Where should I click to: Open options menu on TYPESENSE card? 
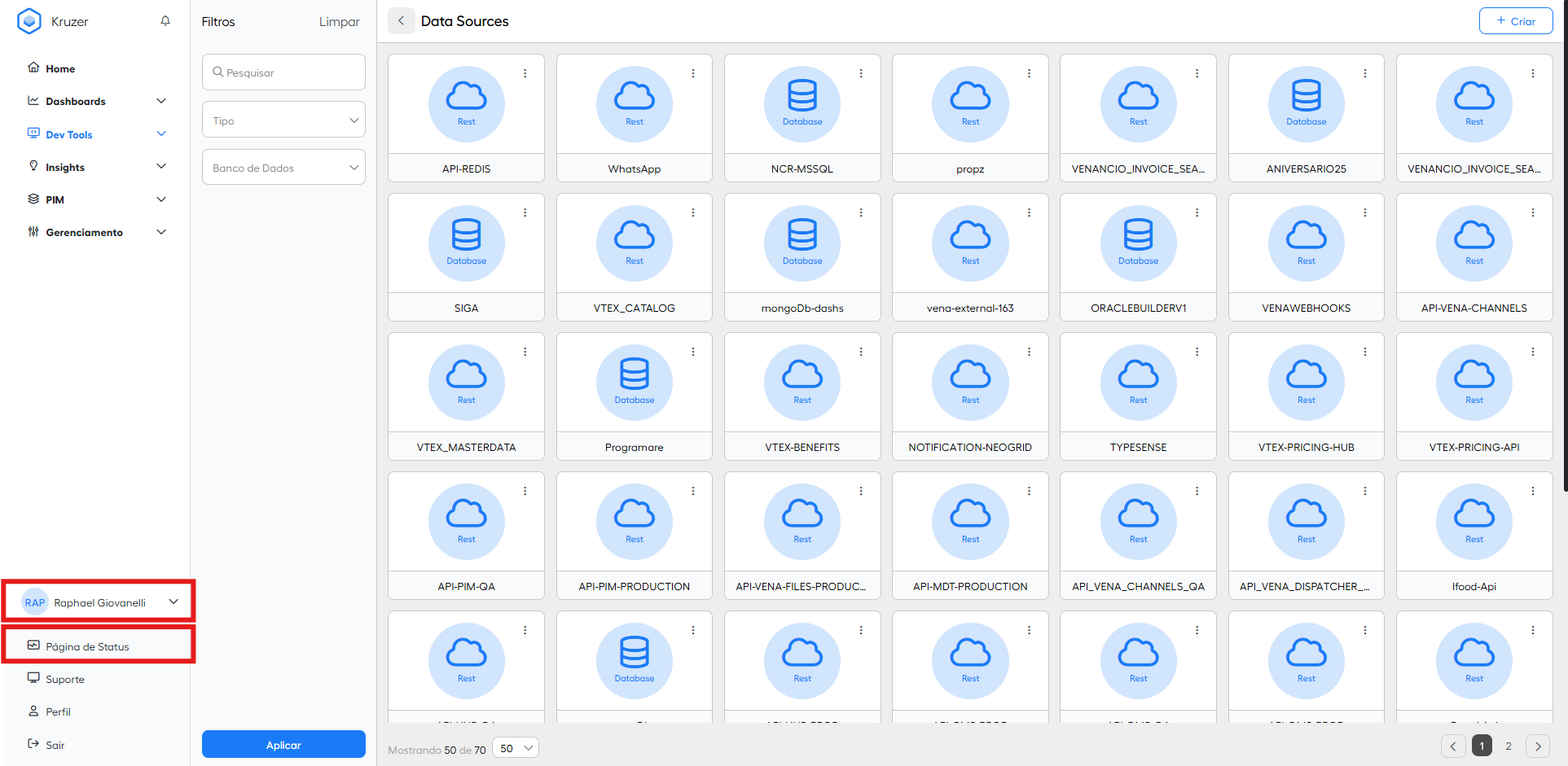pyautogui.click(x=1197, y=352)
